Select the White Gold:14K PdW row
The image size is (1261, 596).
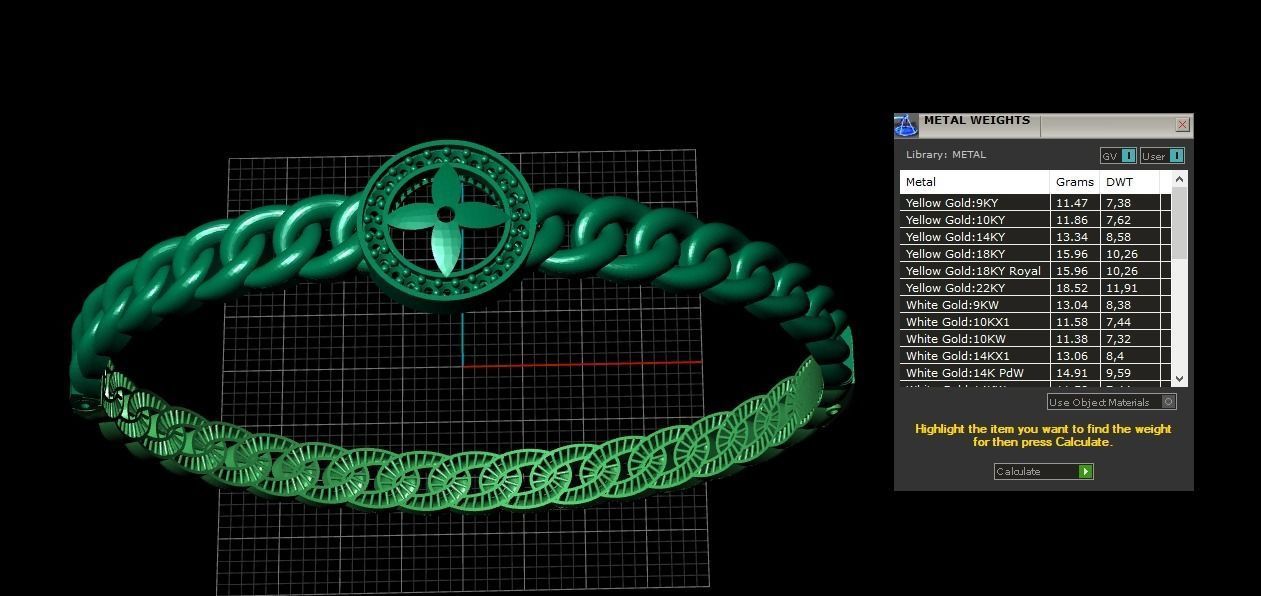(x=1035, y=373)
